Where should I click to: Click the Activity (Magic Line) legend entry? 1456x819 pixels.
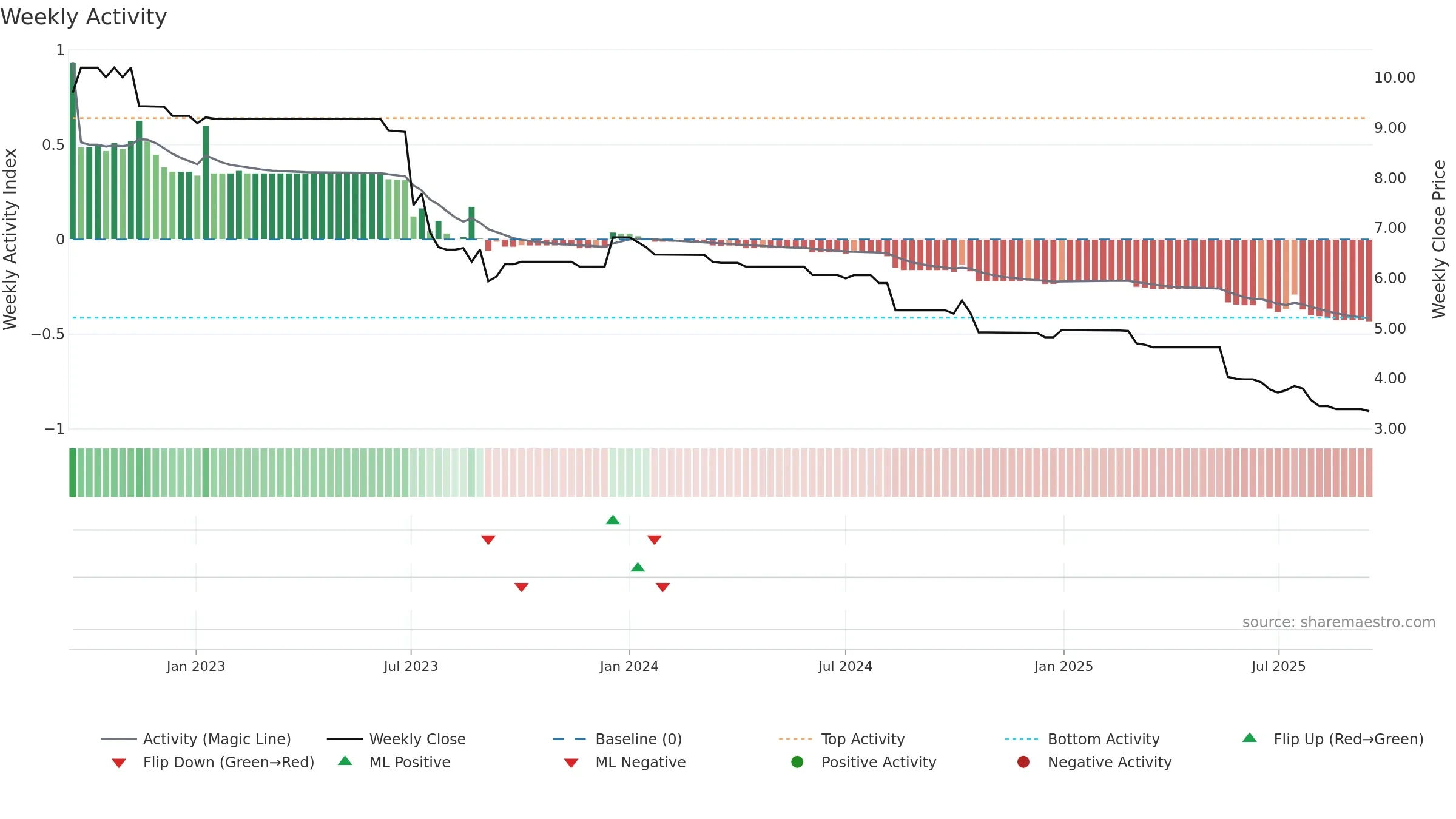[196, 739]
